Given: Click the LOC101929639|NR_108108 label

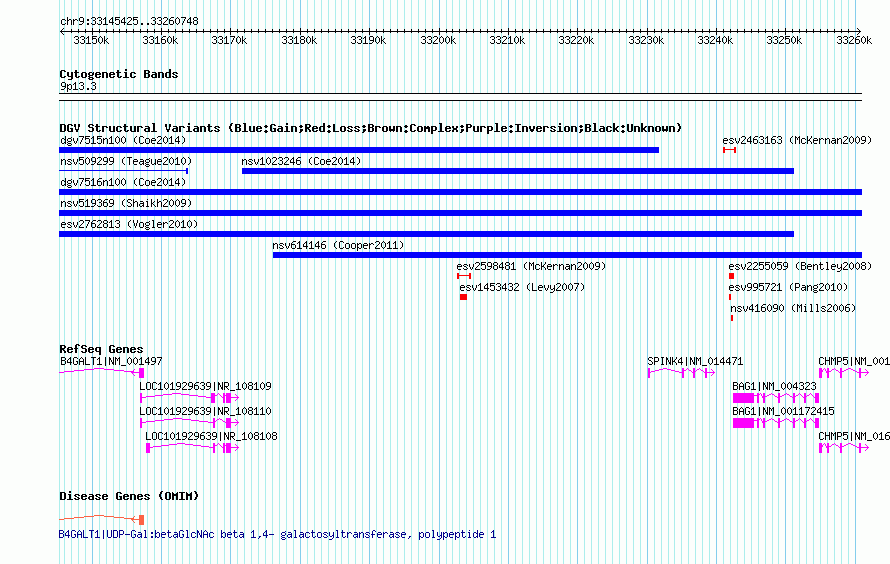Looking at the screenshot, I should click(211, 436).
